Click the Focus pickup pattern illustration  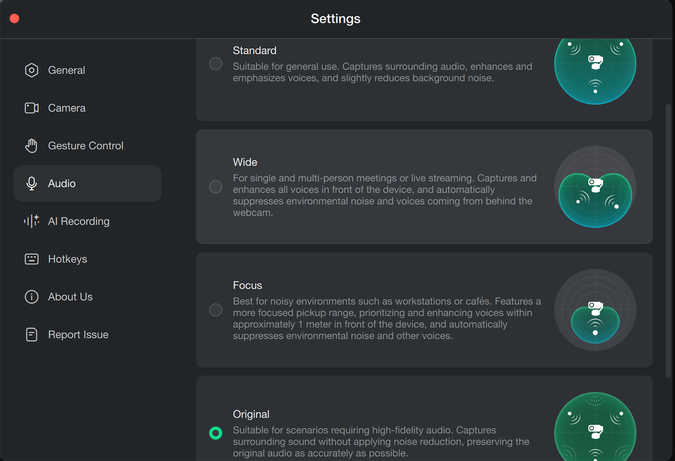[595, 310]
